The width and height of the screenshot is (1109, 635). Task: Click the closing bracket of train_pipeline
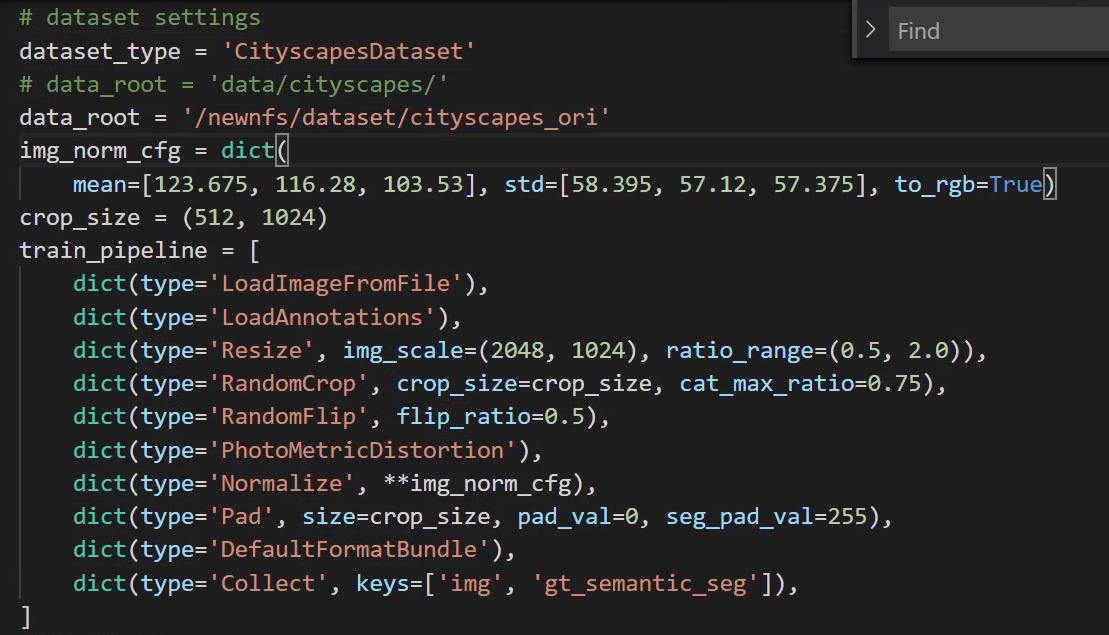[x=26, y=617]
